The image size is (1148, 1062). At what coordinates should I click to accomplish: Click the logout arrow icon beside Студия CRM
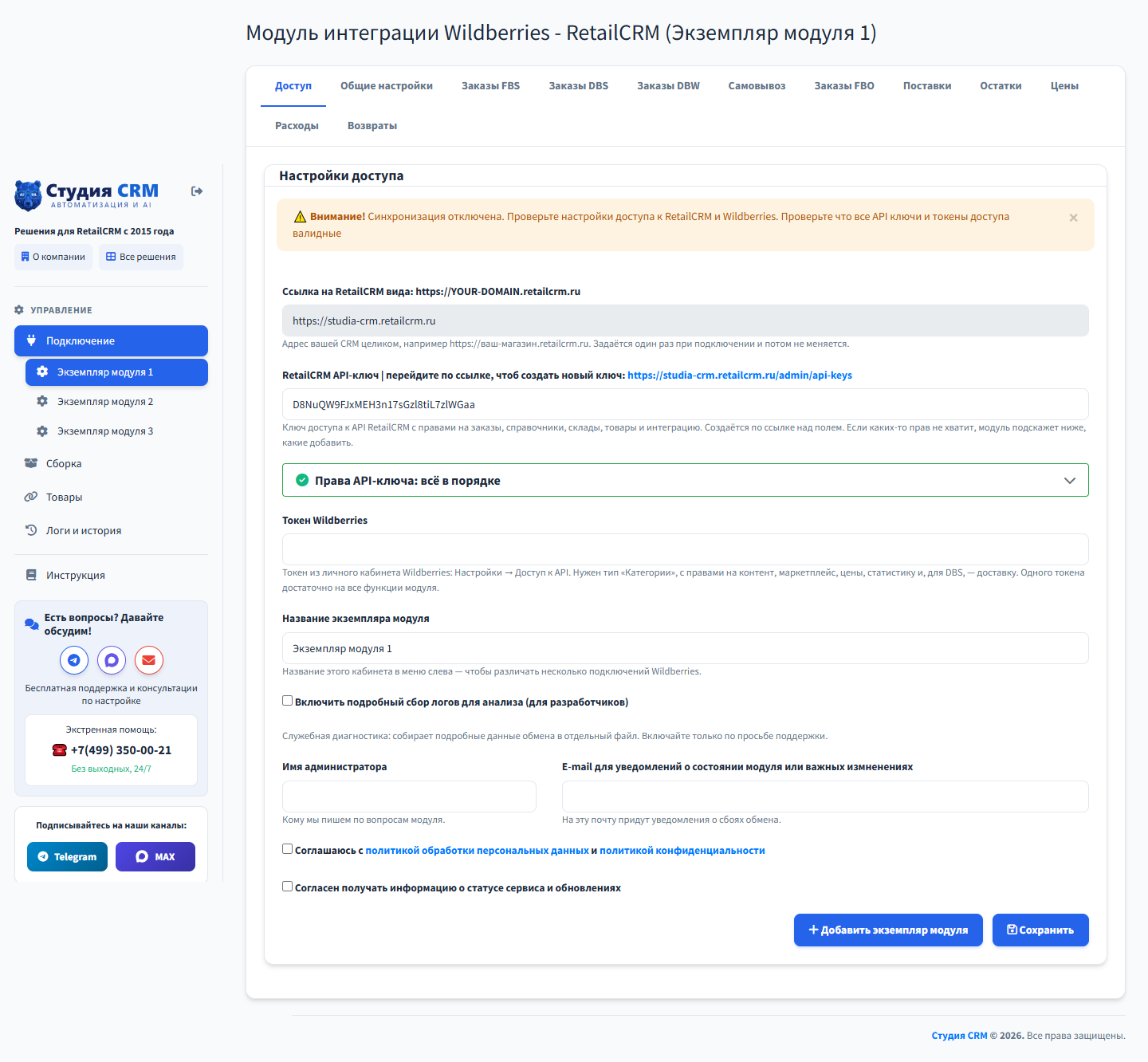pos(197,191)
